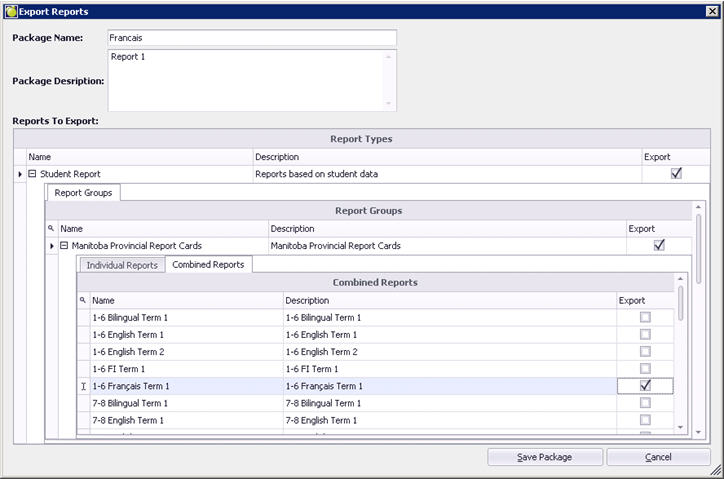Select the Report Groups tab
The height and width of the screenshot is (479, 724).
83,193
